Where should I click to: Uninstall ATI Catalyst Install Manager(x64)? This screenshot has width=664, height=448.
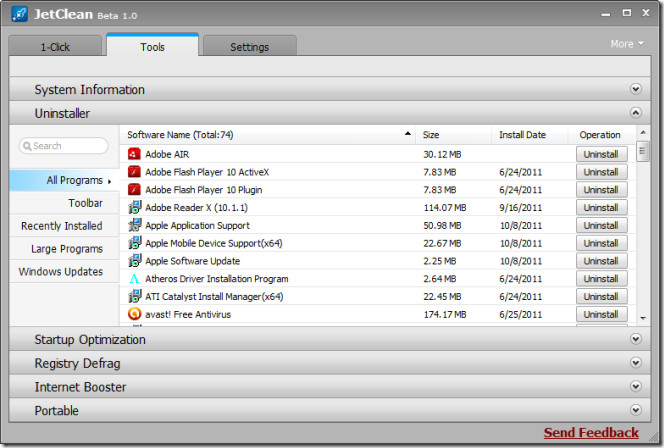(601, 296)
